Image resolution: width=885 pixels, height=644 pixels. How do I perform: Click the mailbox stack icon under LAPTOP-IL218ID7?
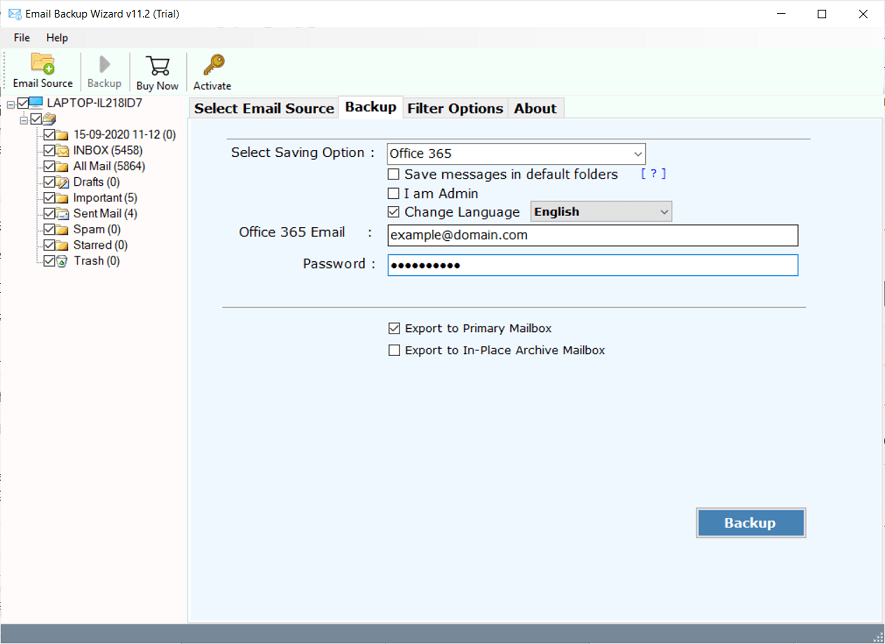(49, 119)
